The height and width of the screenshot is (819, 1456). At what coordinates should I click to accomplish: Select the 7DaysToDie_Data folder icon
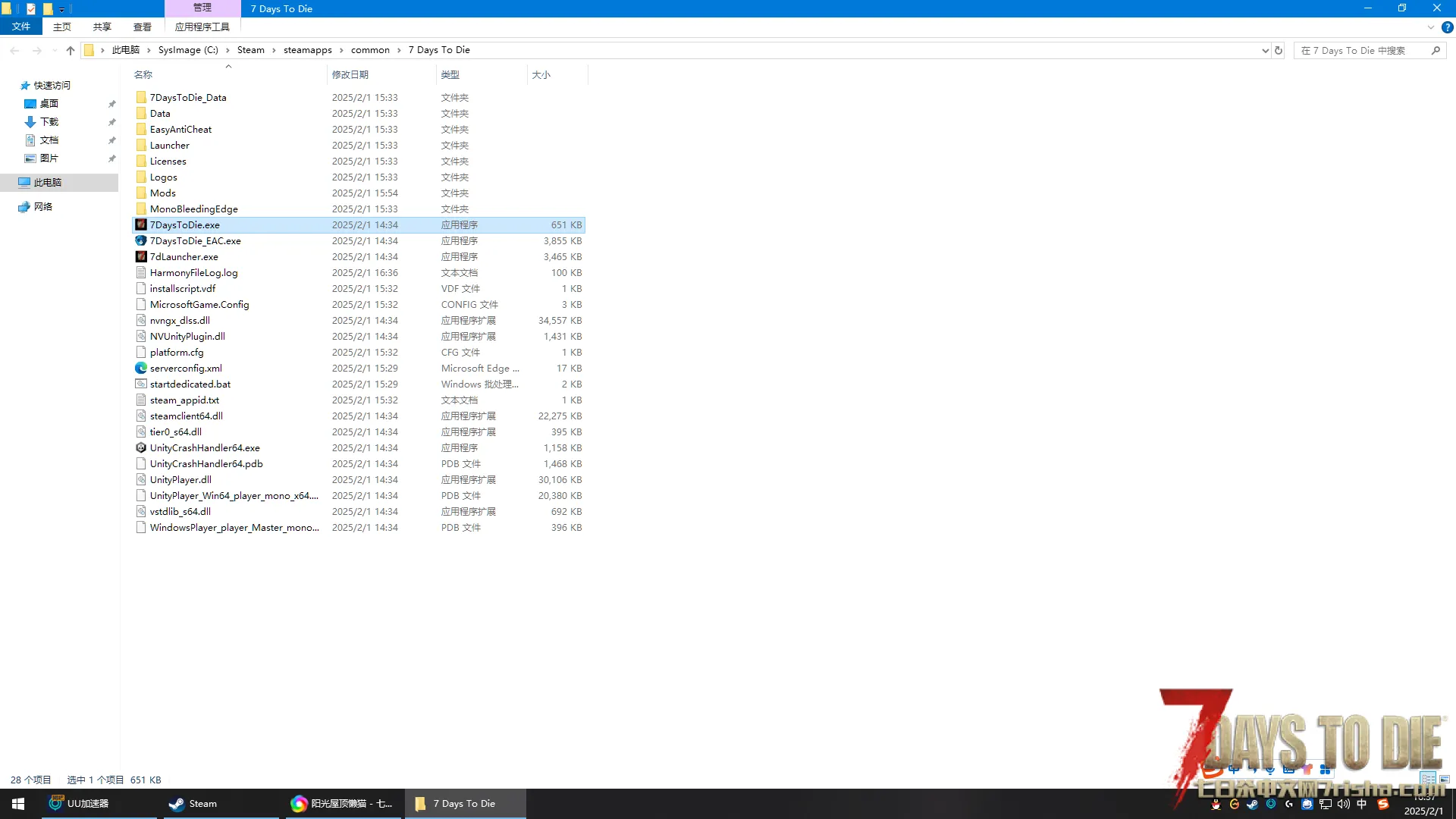(141, 98)
